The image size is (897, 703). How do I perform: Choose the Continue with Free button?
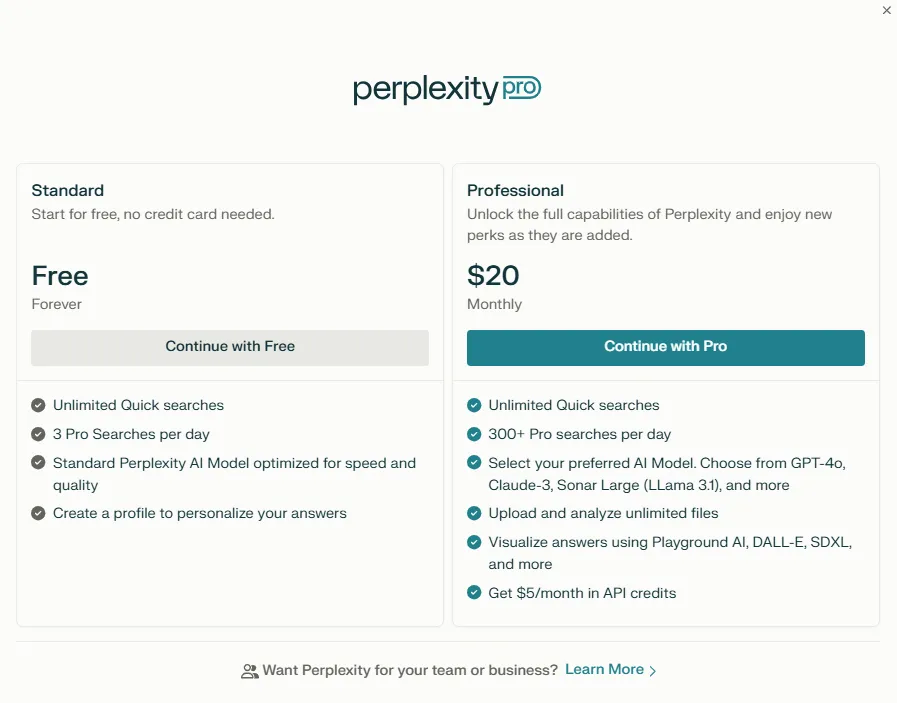pos(230,347)
